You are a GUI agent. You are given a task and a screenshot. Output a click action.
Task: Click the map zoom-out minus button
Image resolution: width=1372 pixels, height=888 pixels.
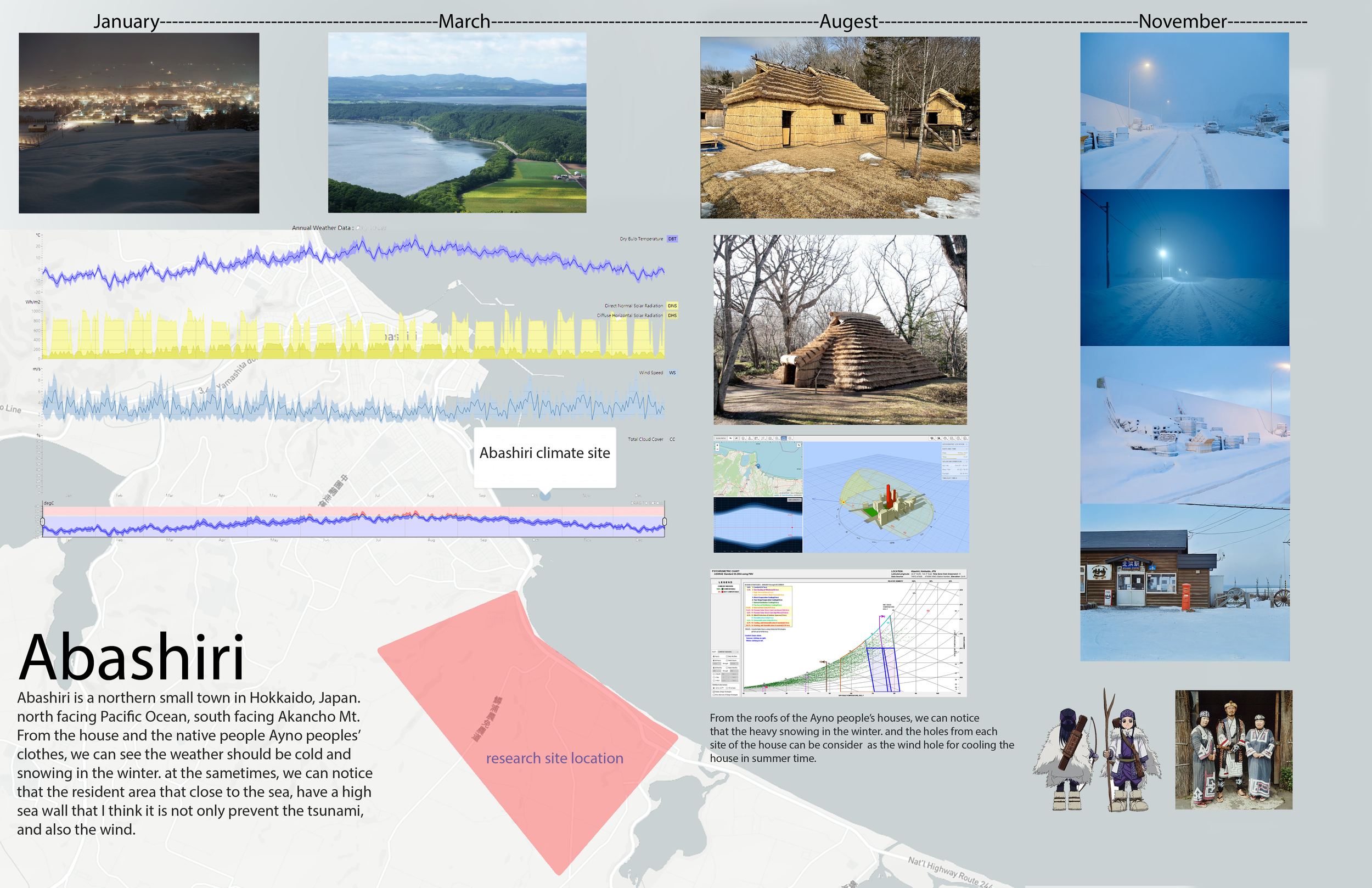pos(717,449)
